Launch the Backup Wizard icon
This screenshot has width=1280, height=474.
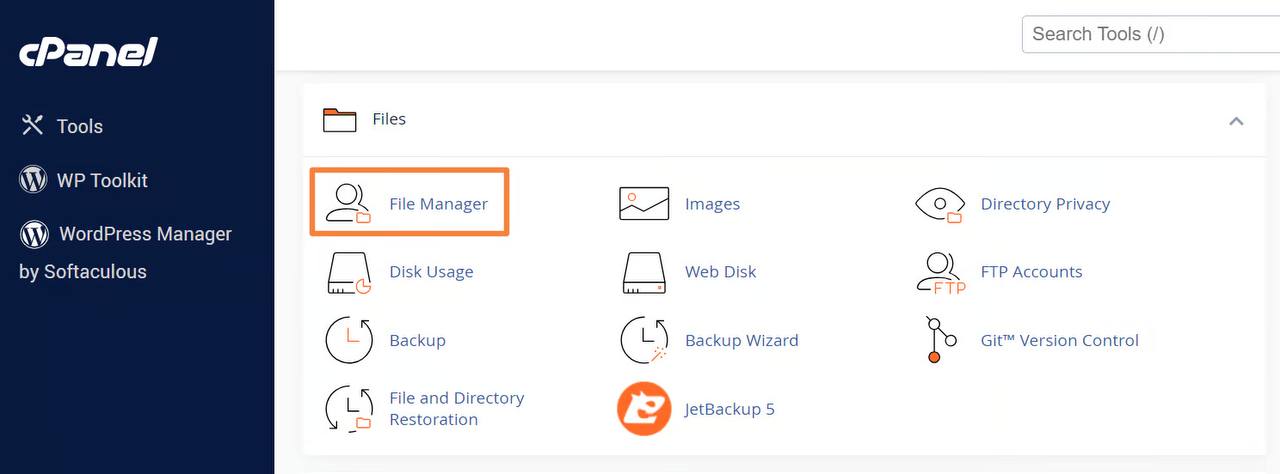(644, 340)
